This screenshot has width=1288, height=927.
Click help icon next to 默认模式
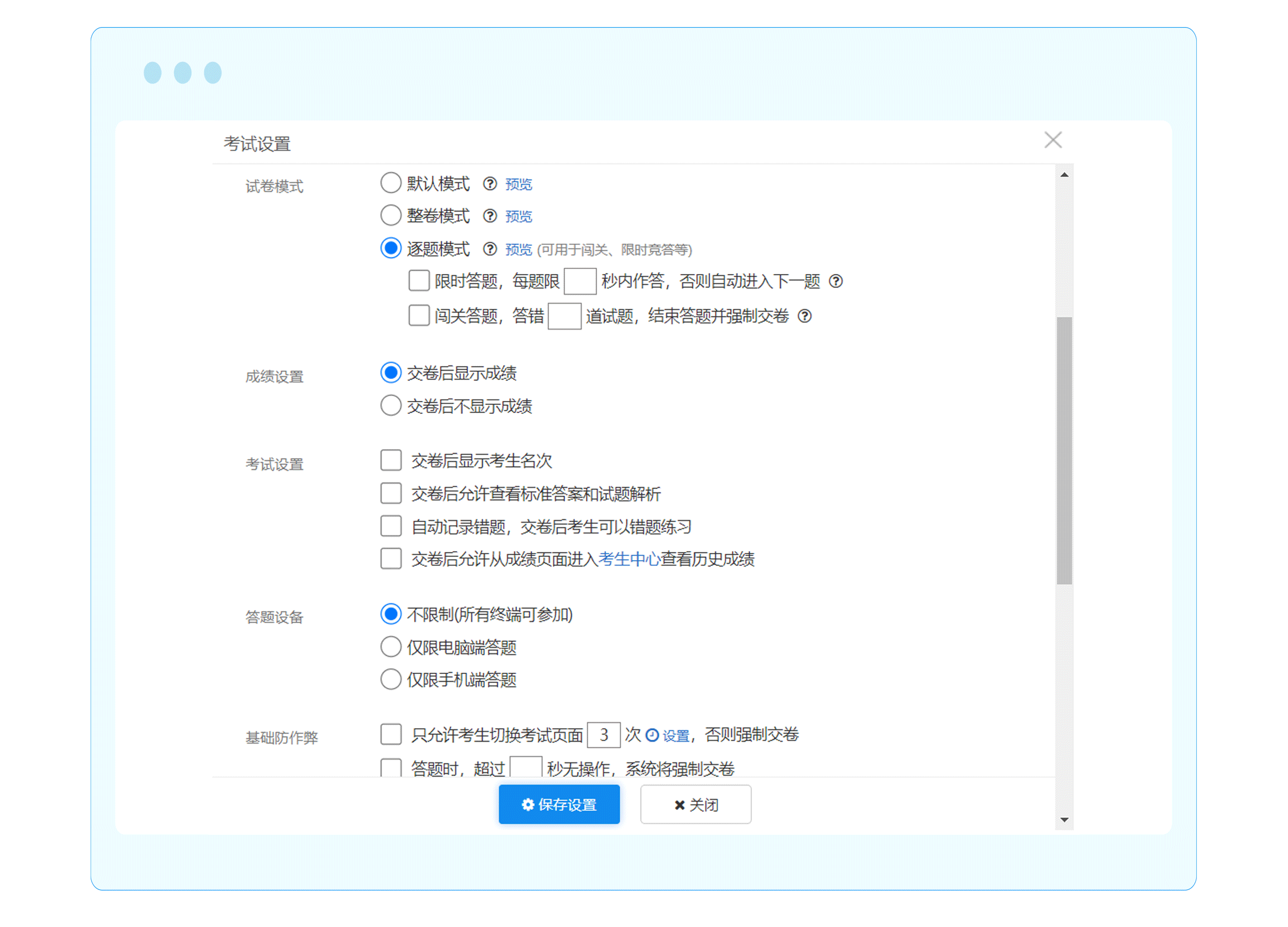(x=489, y=184)
